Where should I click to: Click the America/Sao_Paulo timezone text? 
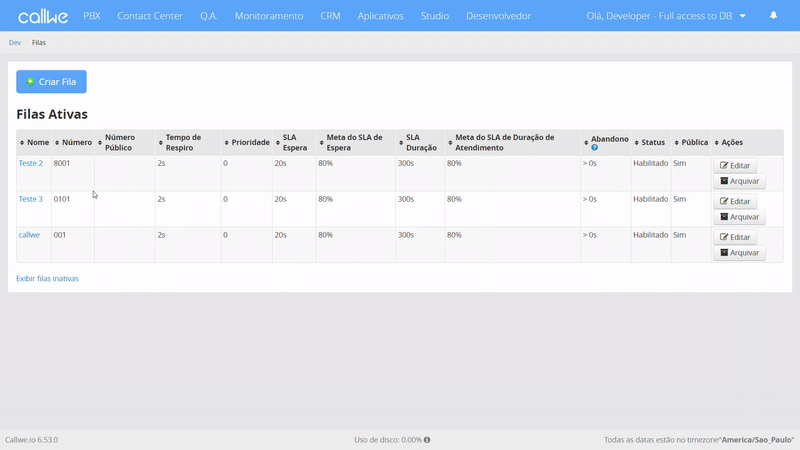757,439
